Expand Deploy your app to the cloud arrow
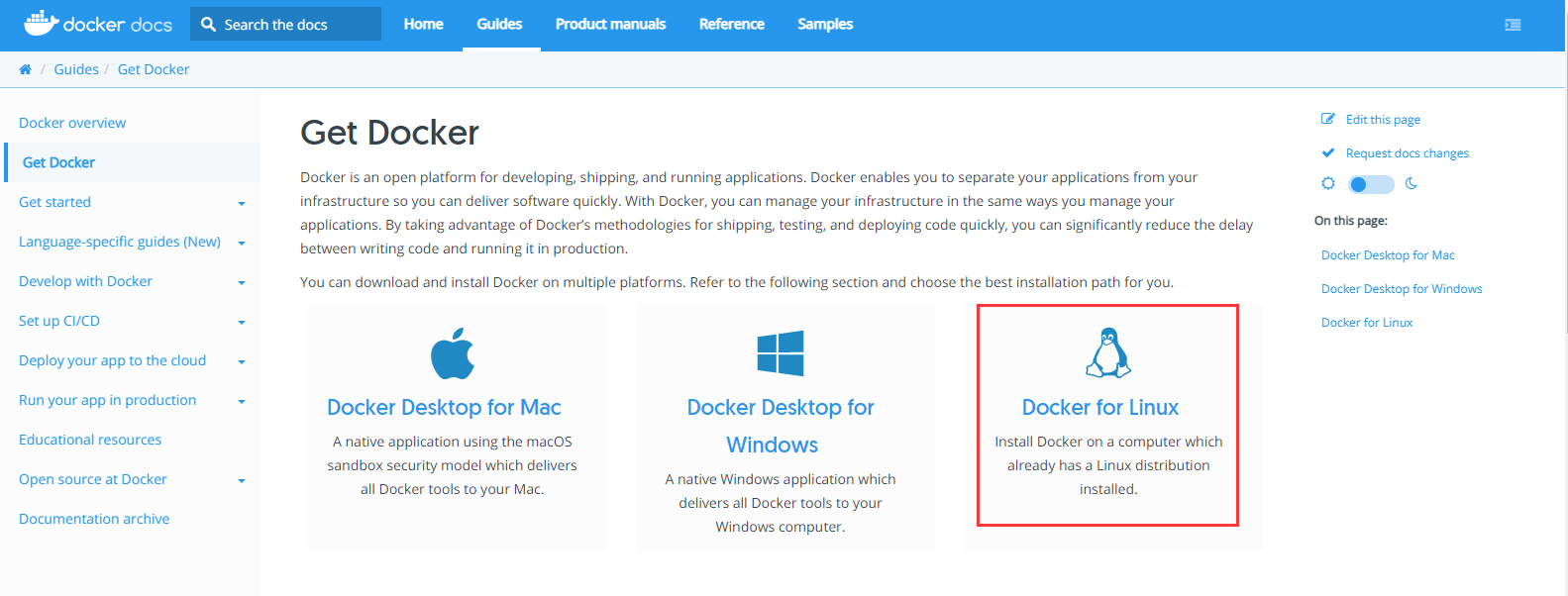1568x596 pixels. pyautogui.click(x=242, y=361)
